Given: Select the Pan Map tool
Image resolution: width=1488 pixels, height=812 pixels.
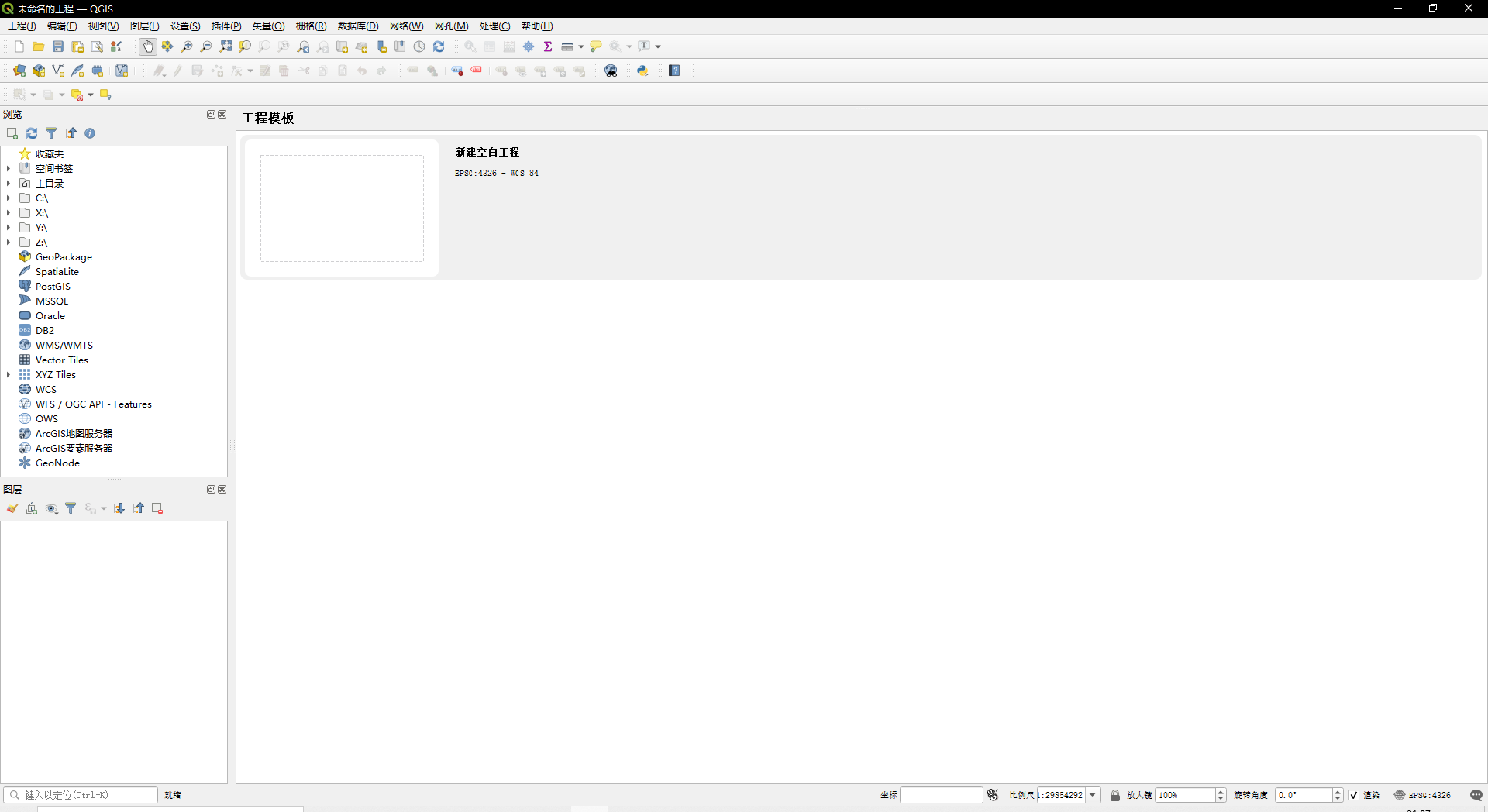Looking at the screenshot, I should [147, 46].
